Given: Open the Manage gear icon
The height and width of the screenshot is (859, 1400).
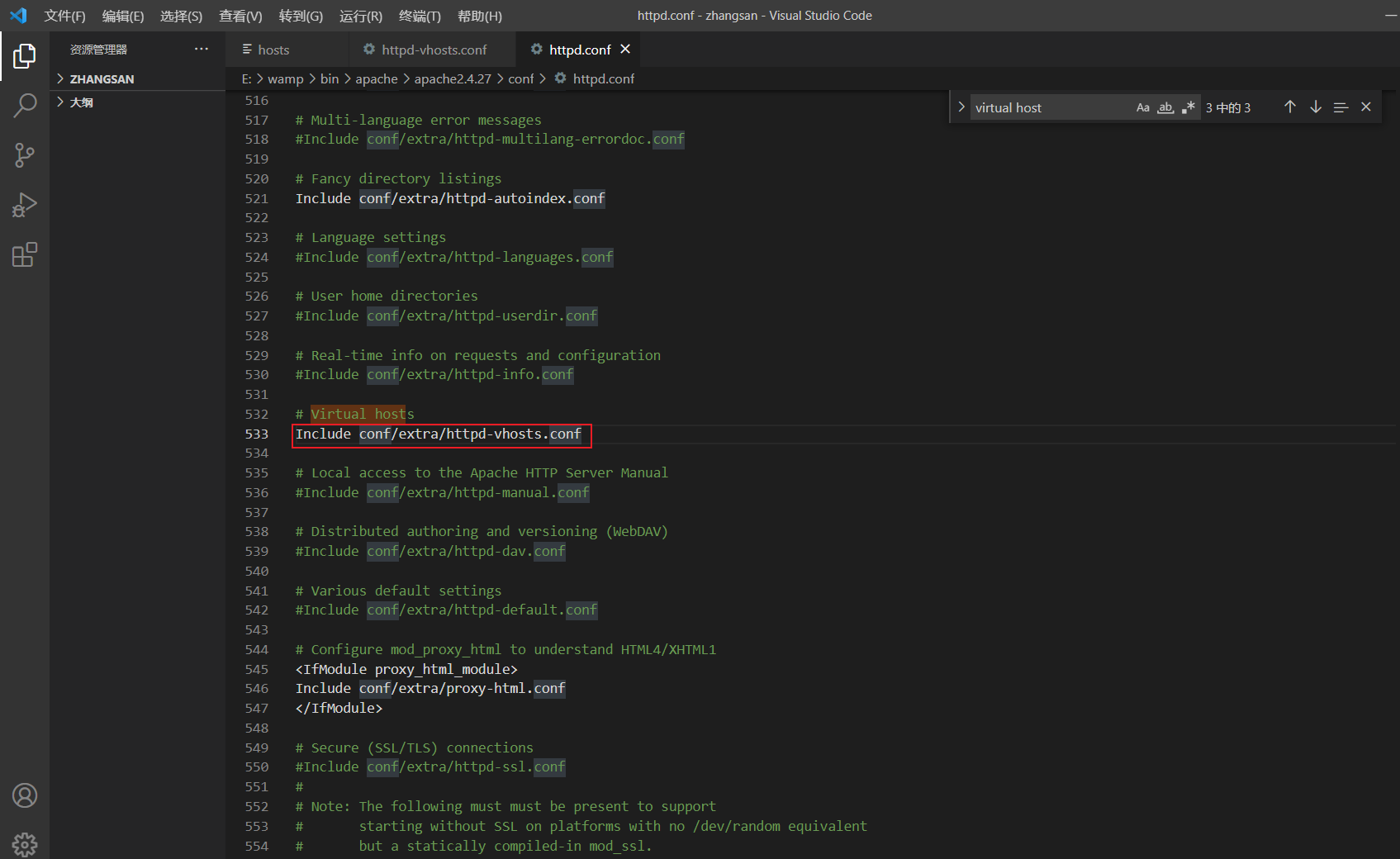Looking at the screenshot, I should (x=25, y=844).
